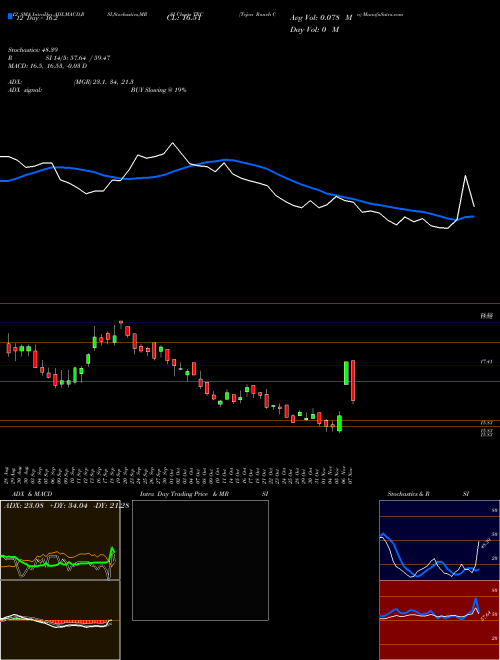
Task: Select the '(MGR) 23.1, 34, 21.3' ADX values
Action: click(104, 82)
